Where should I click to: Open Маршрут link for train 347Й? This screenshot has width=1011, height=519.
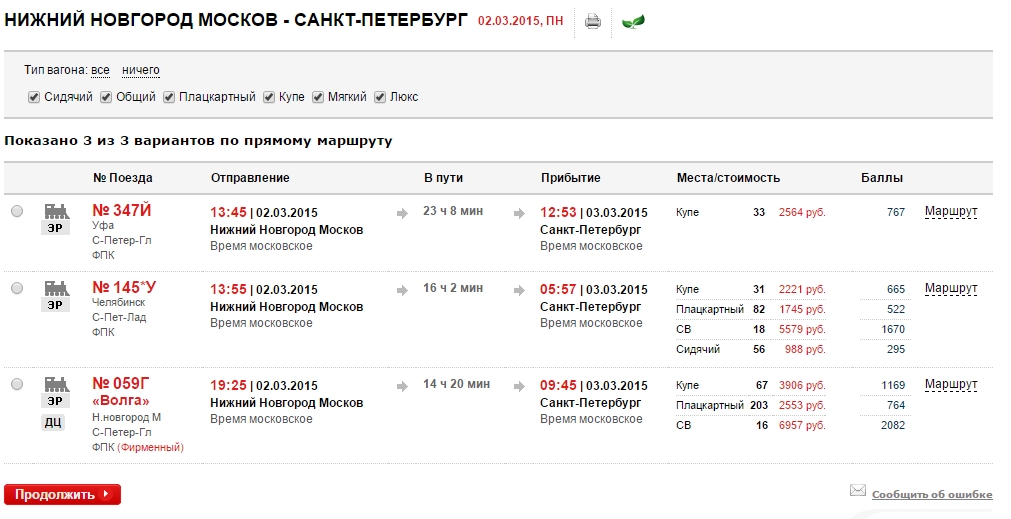point(951,211)
